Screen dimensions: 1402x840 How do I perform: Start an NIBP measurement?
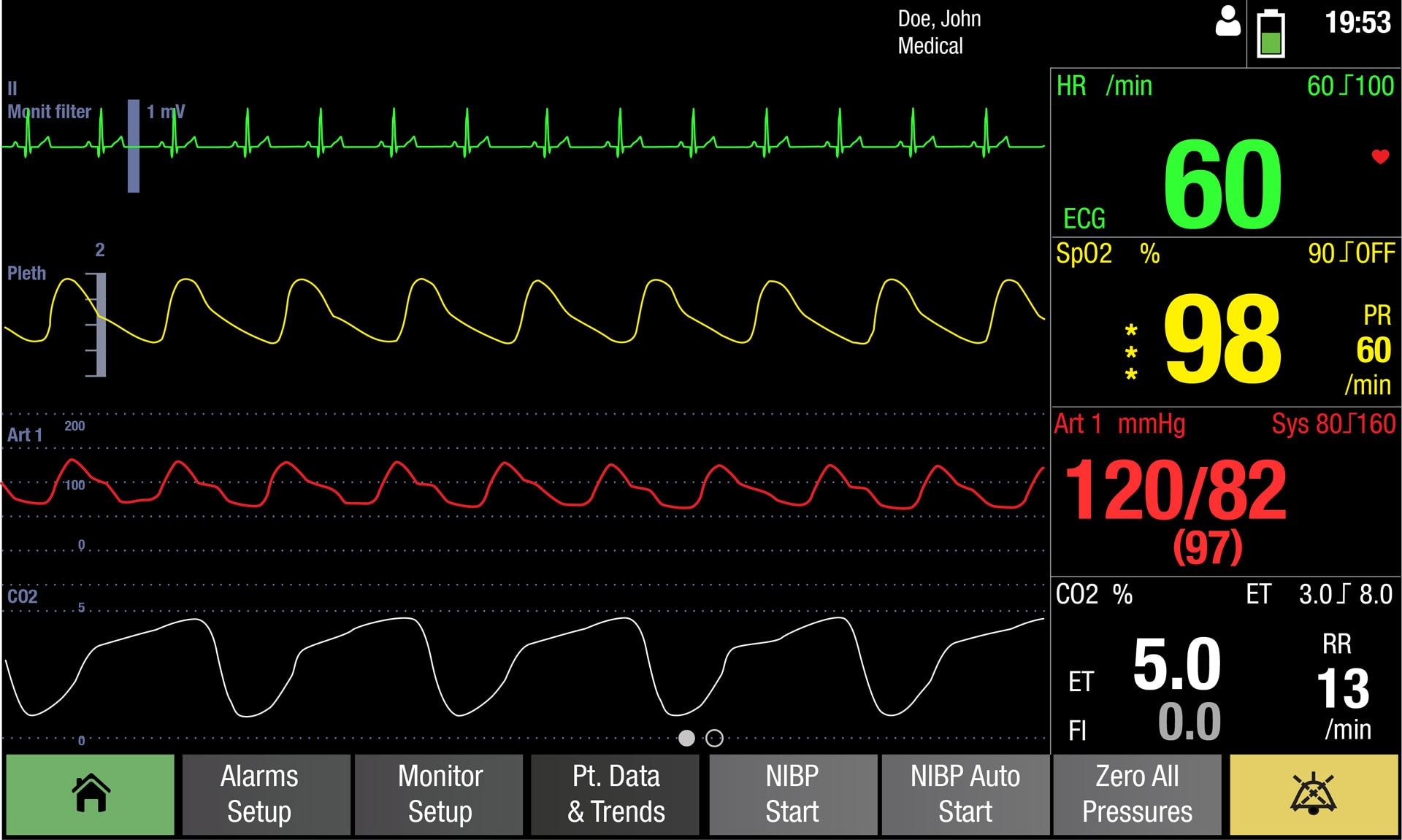tap(793, 794)
